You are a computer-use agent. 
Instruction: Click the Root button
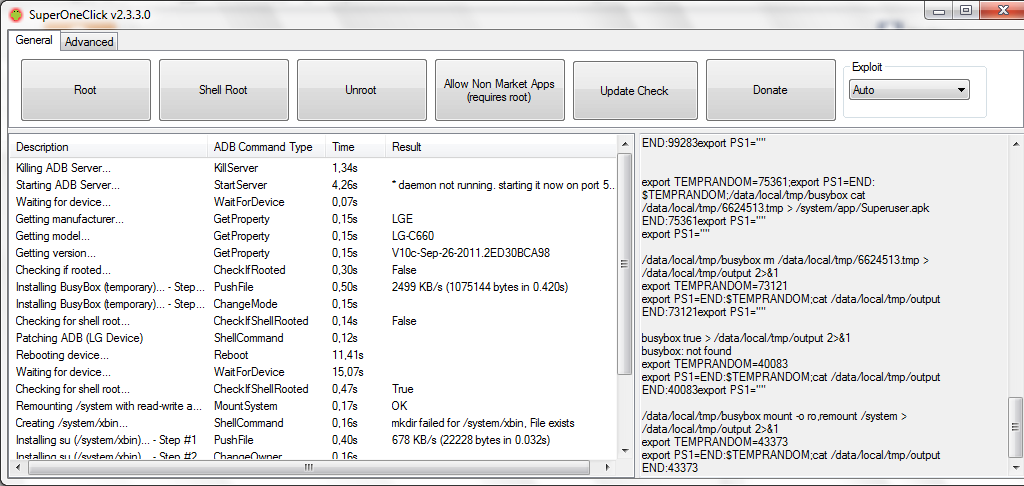86,90
